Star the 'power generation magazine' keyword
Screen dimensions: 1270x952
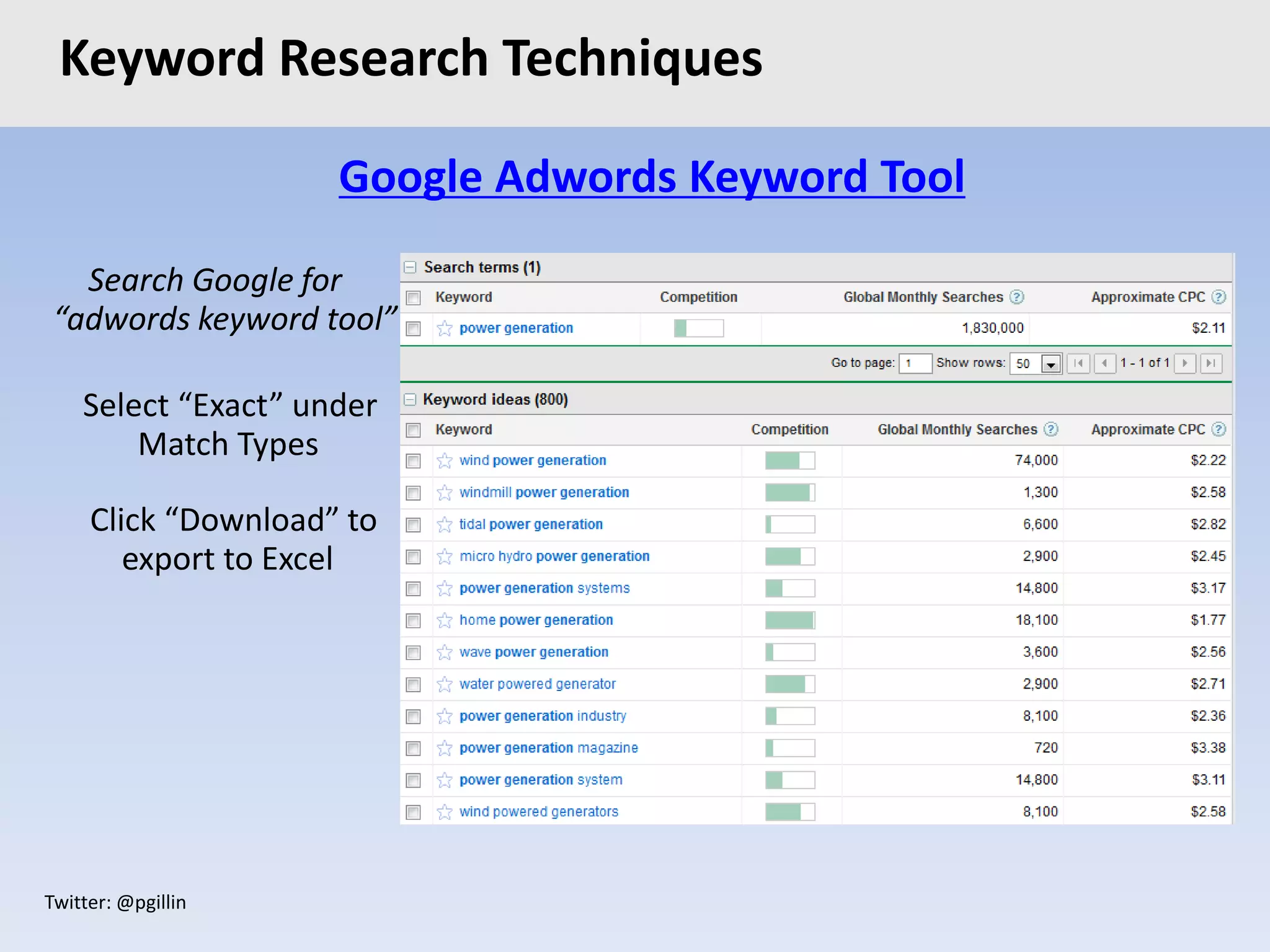click(444, 748)
